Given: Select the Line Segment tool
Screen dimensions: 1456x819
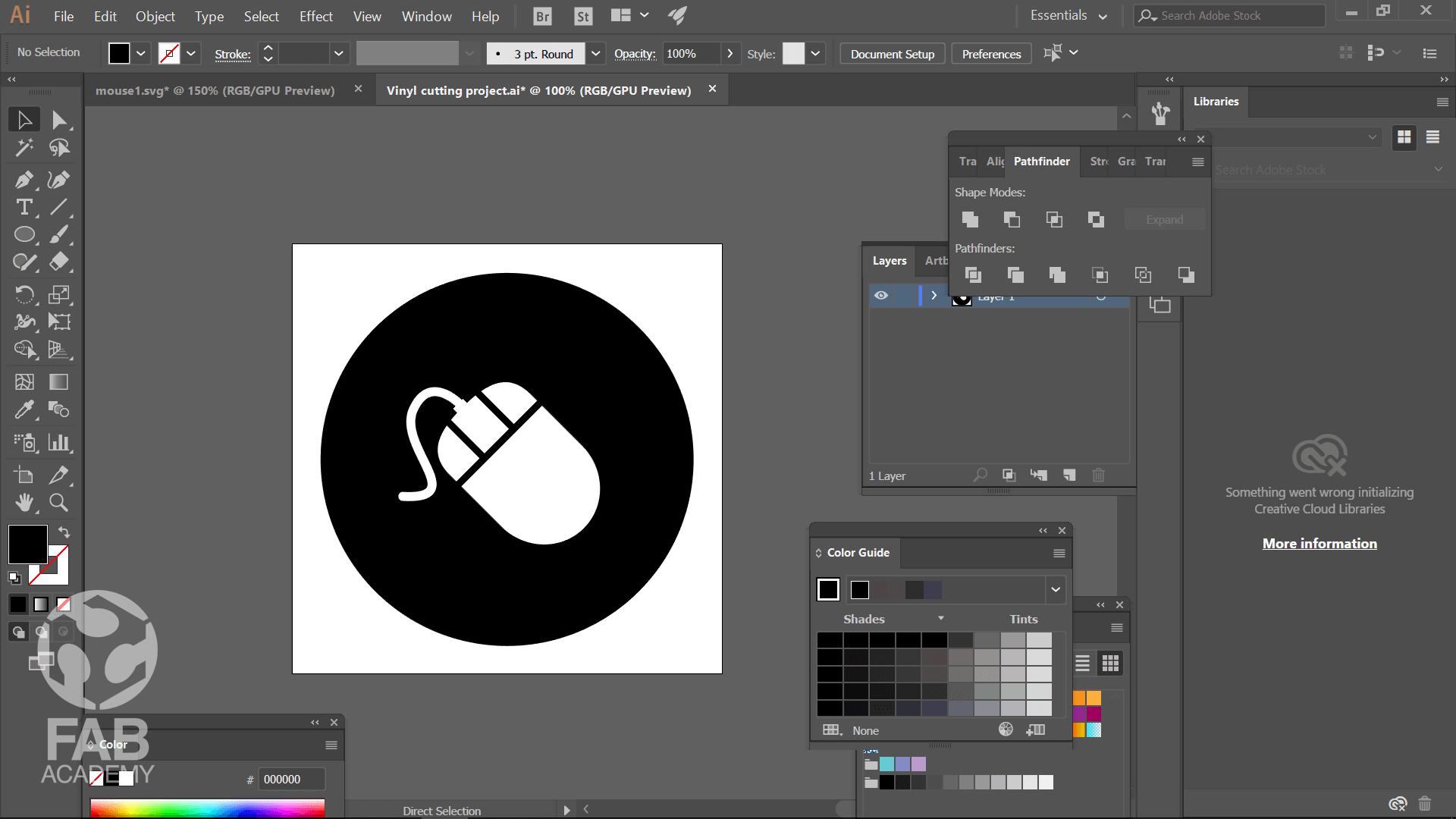Looking at the screenshot, I should click(59, 207).
